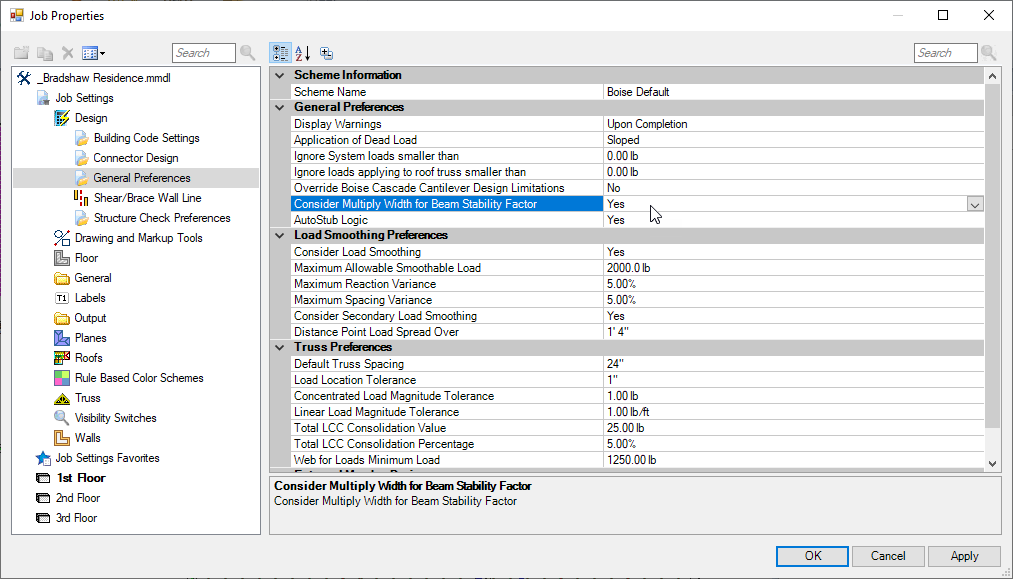Viewport: 1013px width, 579px height.
Task: Click the expand all properties icon
Action: click(x=327, y=53)
